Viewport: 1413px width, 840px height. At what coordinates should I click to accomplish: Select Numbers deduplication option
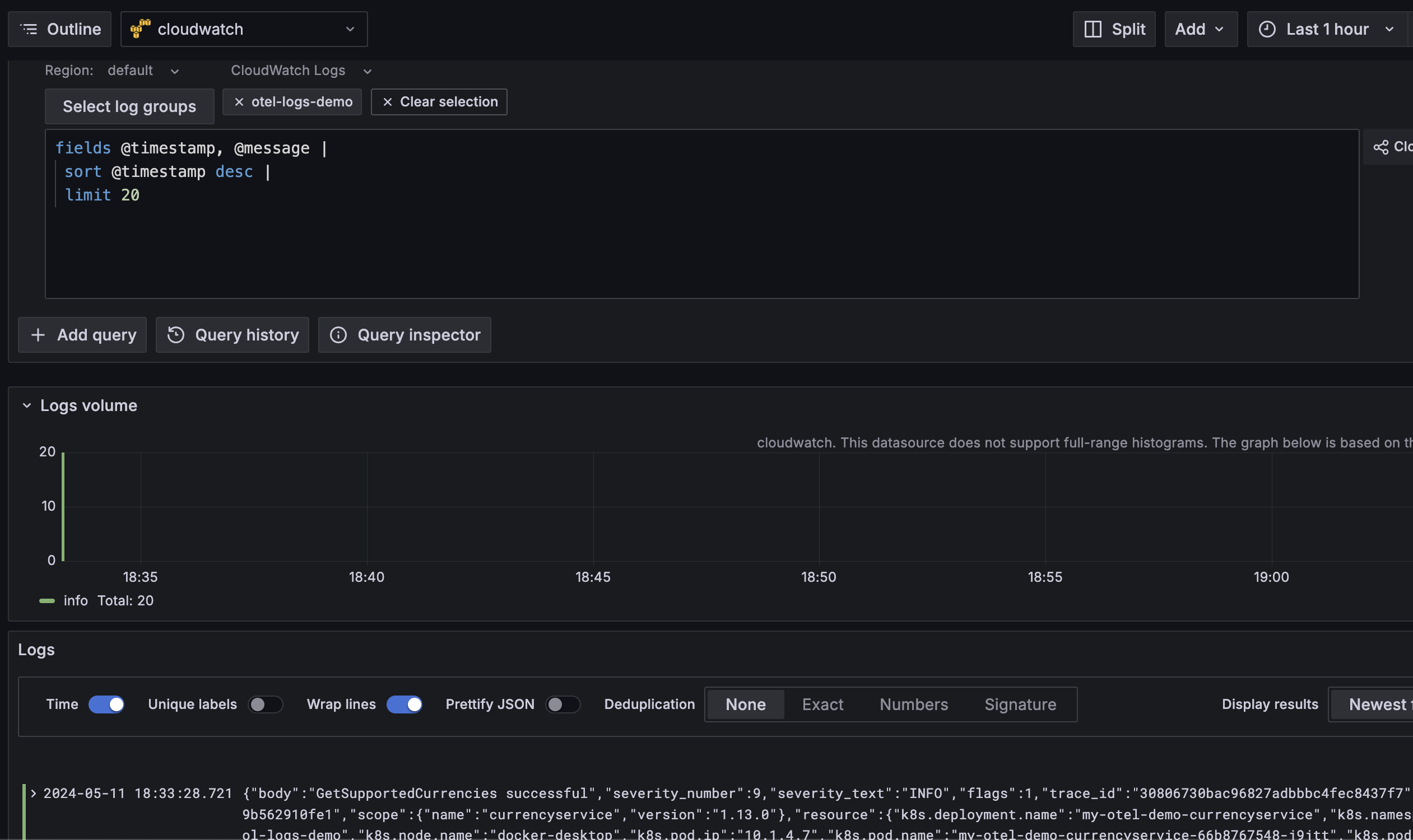(913, 704)
